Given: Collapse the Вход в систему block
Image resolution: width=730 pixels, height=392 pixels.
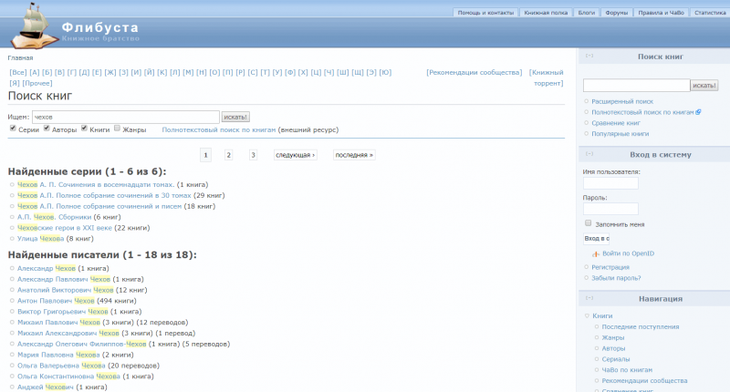Looking at the screenshot, I should 589,154.
